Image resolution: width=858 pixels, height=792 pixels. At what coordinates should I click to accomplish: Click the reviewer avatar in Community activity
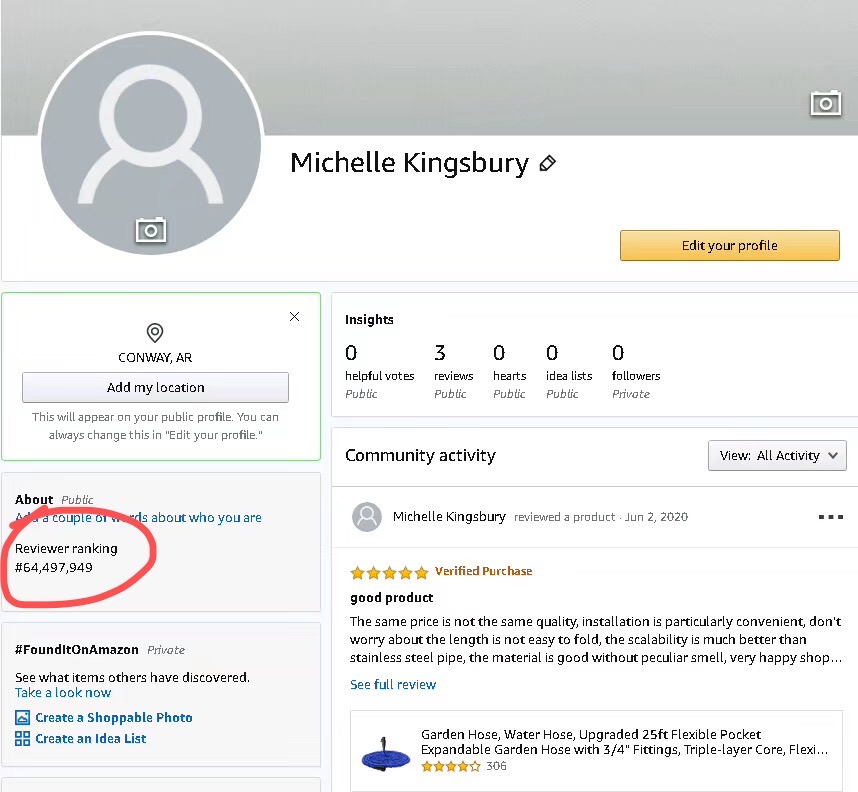click(367, 517)
